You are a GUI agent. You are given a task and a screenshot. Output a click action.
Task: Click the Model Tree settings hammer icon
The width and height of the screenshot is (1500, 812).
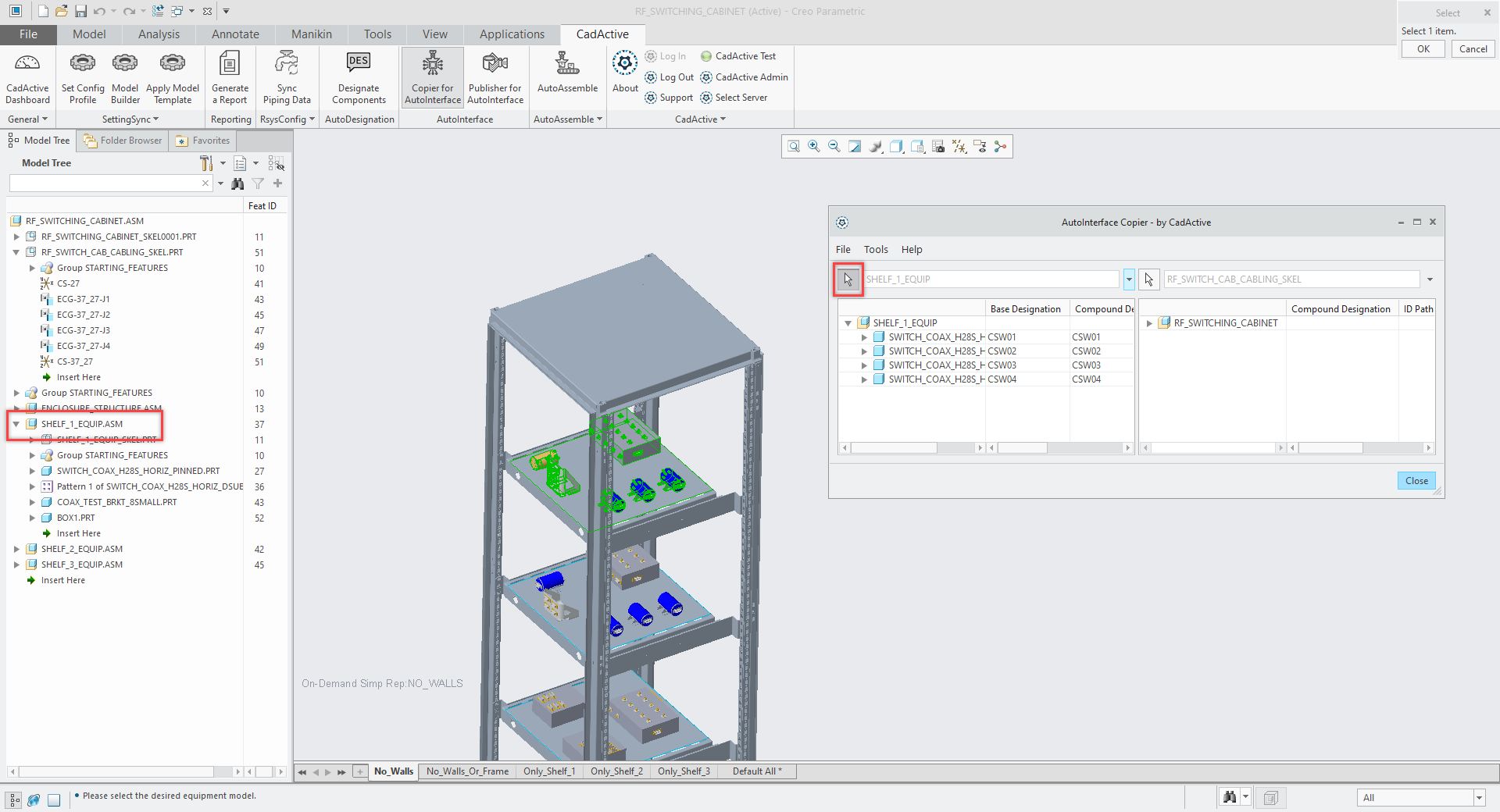pyautogui.click(x=206, y=163)
